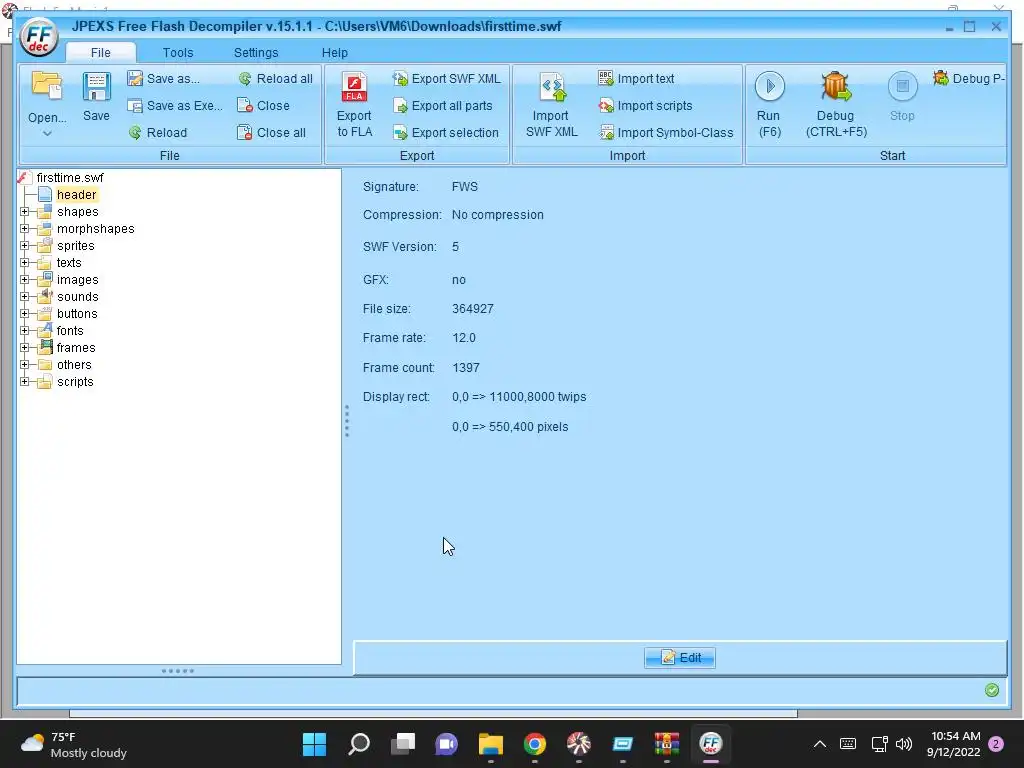
Task: Click the vertical panel splitter handle
Action: pyautogui.click(x=347, y=421)
